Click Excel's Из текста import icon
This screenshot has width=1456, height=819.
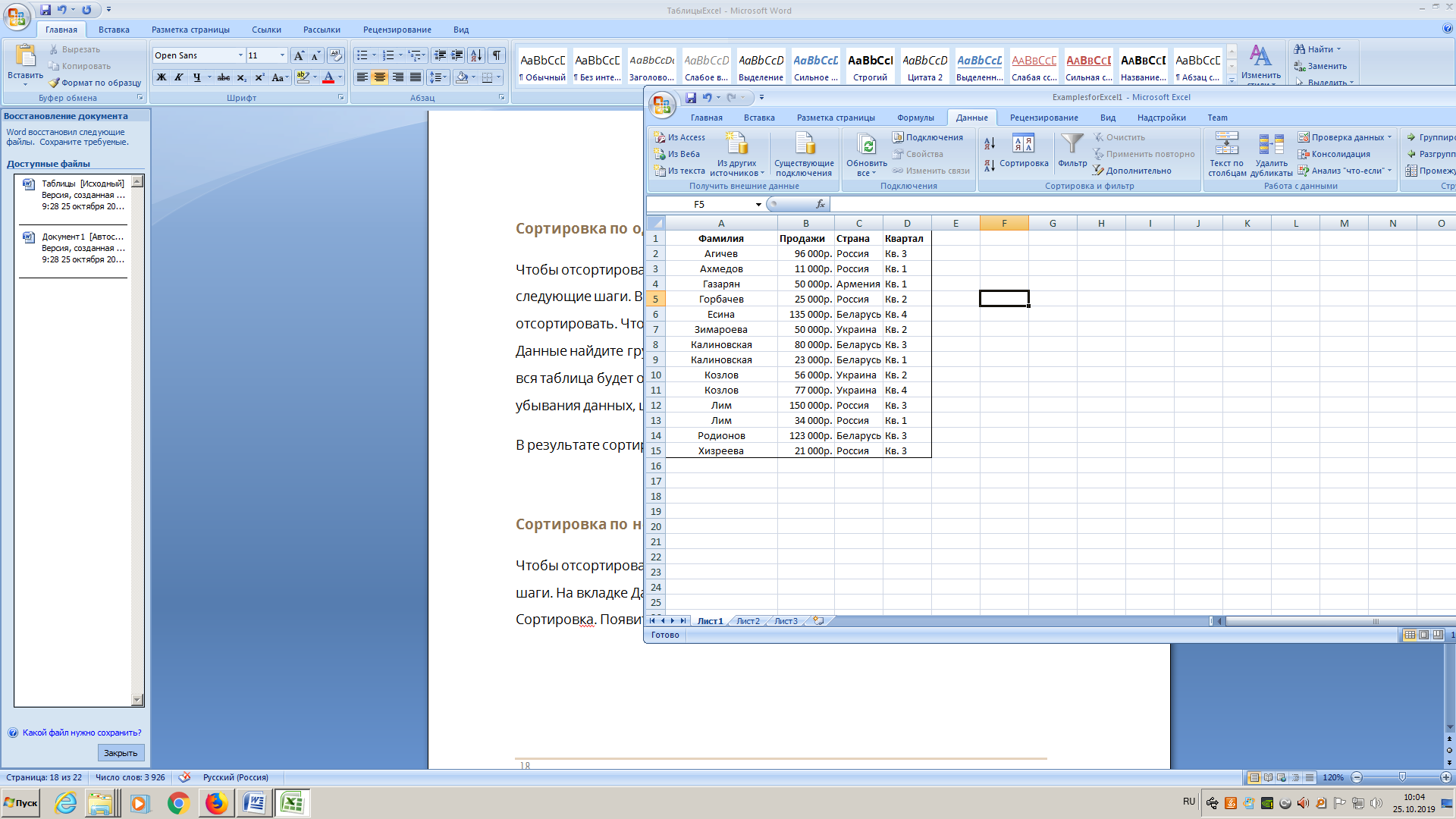click(x=679, y=171)
